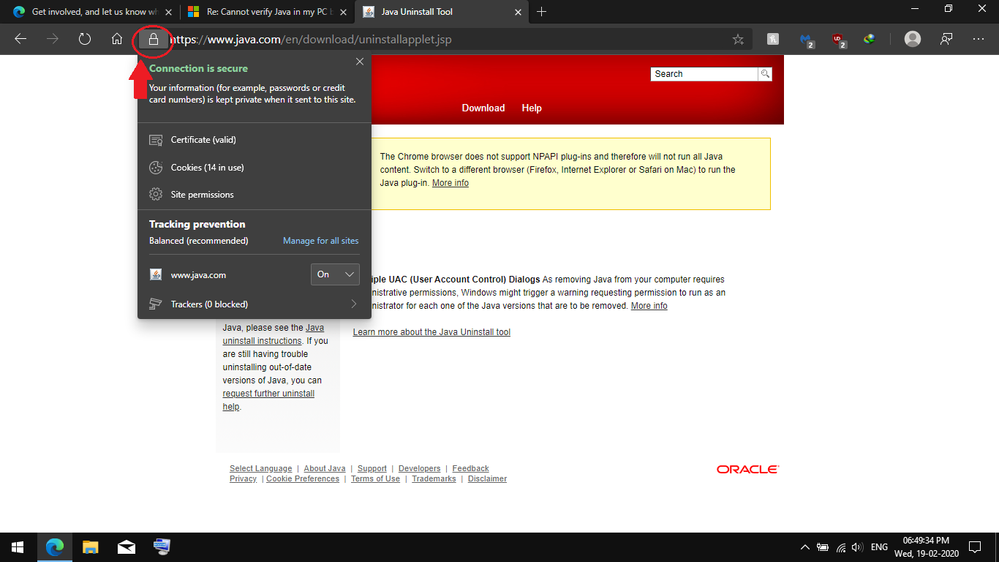This screenshot has width=999, height=562.
Task: Click the address bar URL
Action: (311, 40)
